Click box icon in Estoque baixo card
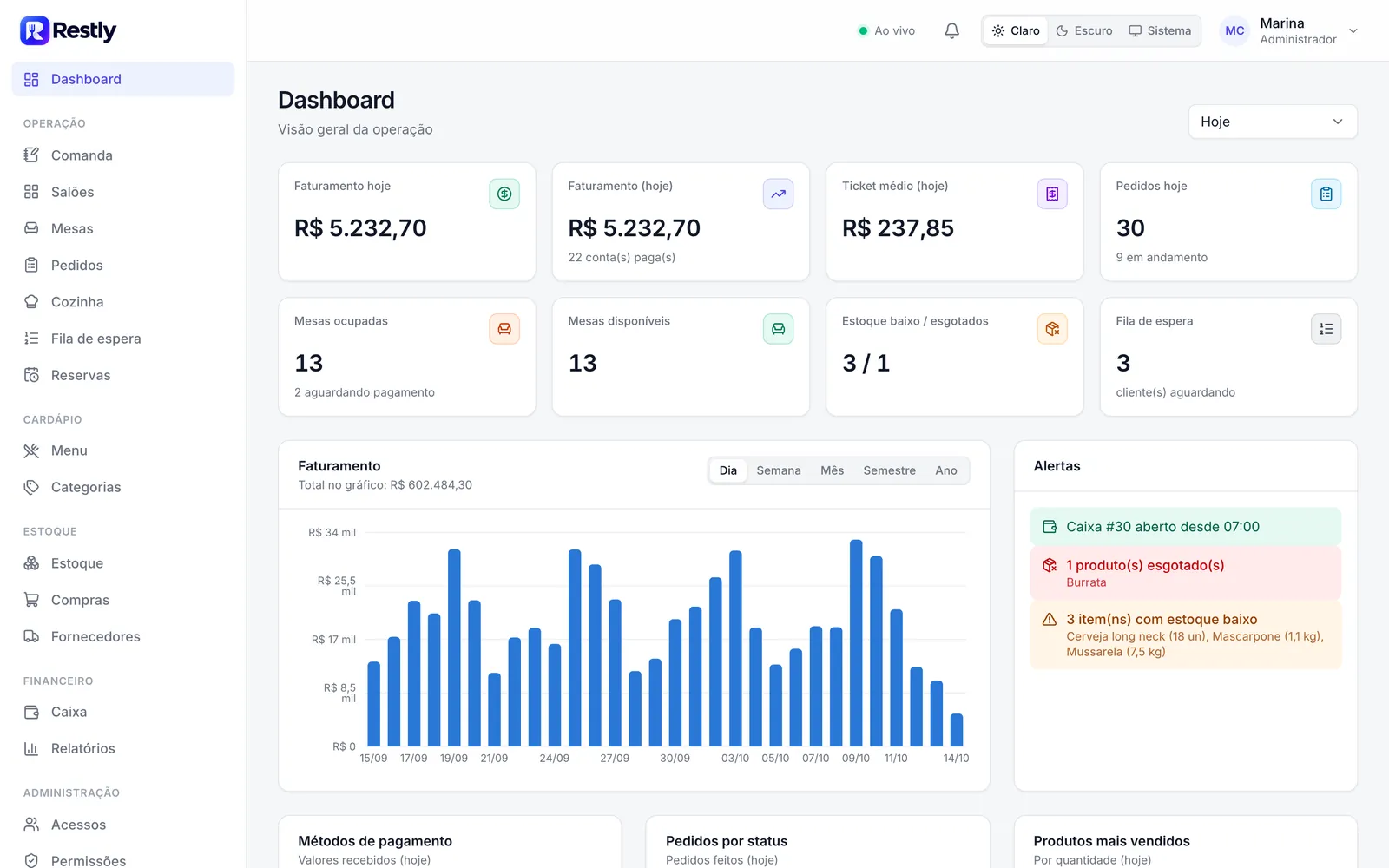Screen dimensions: 1389x868 [1052, 329]
